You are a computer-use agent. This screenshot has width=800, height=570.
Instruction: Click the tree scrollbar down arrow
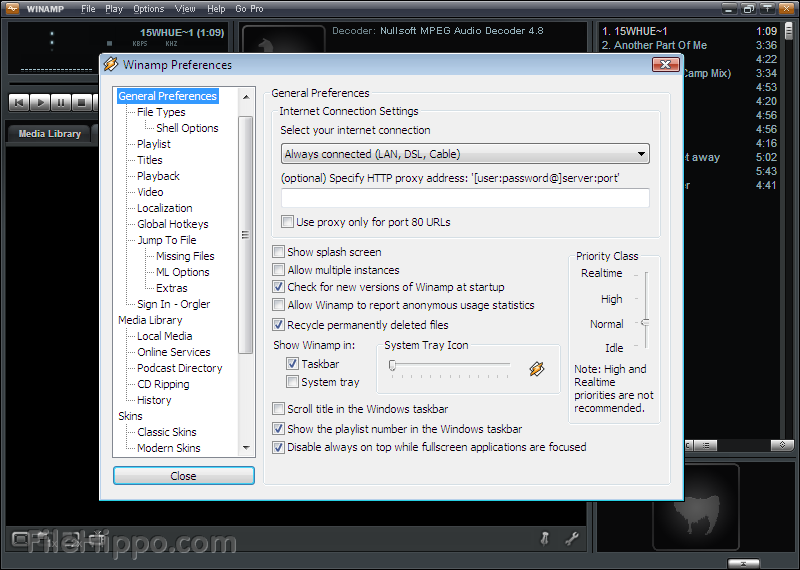(x=246, y=448)
